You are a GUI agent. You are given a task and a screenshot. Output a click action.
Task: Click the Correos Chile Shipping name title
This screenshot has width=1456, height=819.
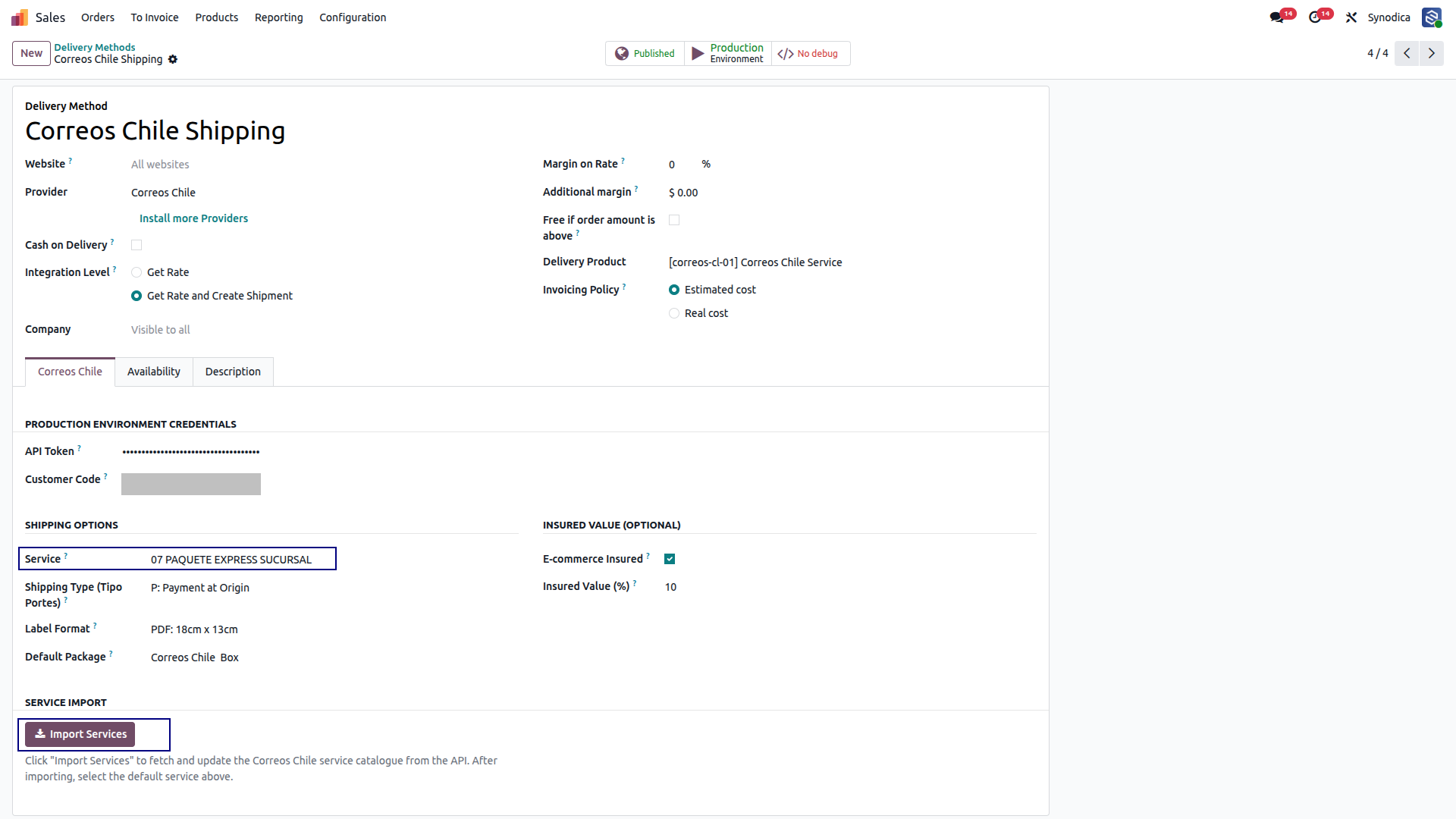pos(155,131)
